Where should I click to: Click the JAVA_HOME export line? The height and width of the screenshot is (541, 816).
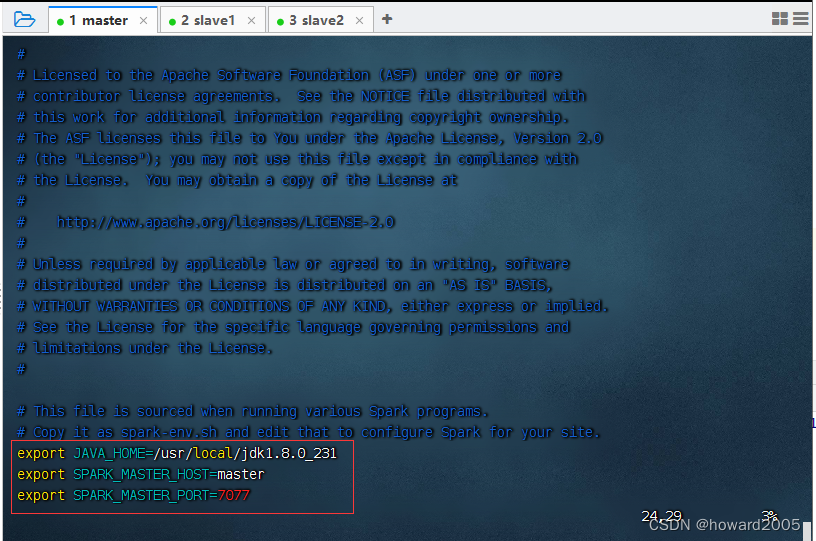coord(177,453)
